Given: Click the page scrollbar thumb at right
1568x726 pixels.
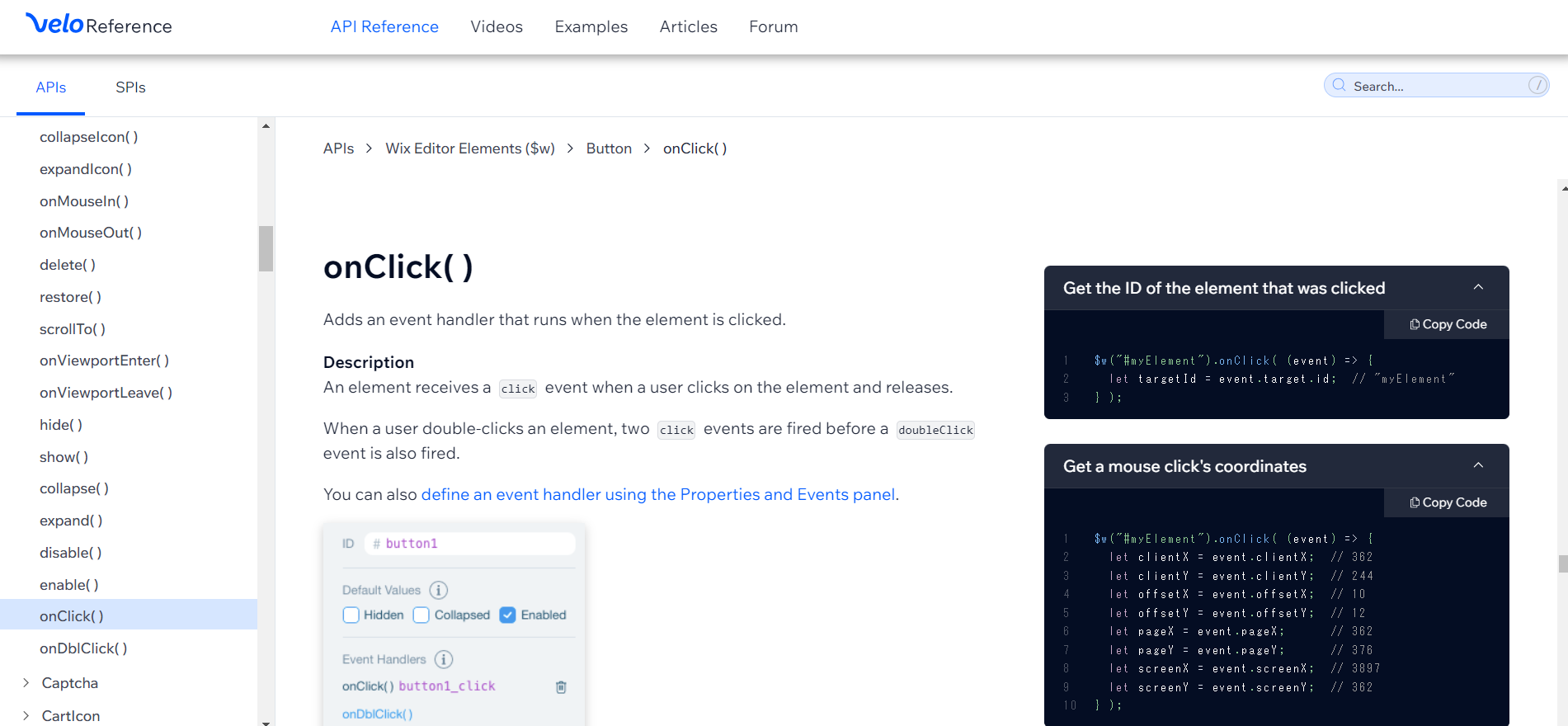Looking at the screenshot, I should (1563, 563).
